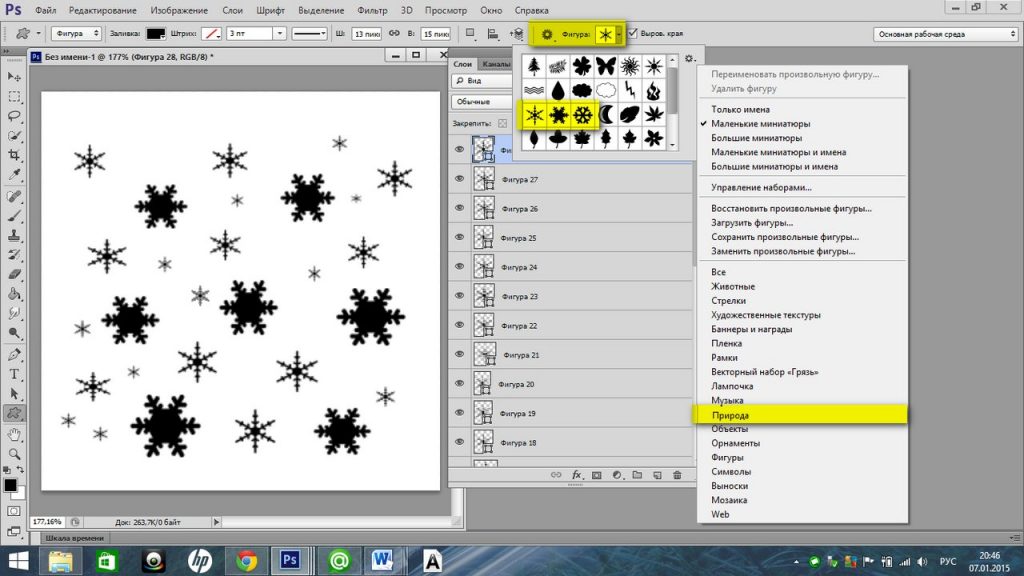Open the Фигура tool mode dropdown
Image resolution: width=1024 pixels, height=576 pixels.
click(x=76, y=33)
